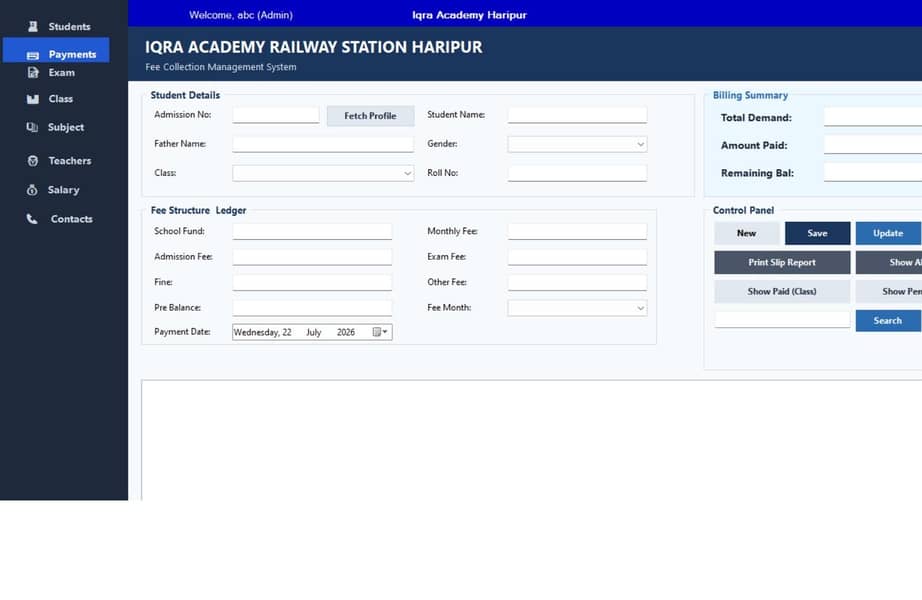Focus the Total Demand field
The height and width of the screenshot is (600, 922).
click(x=873, y=117)
